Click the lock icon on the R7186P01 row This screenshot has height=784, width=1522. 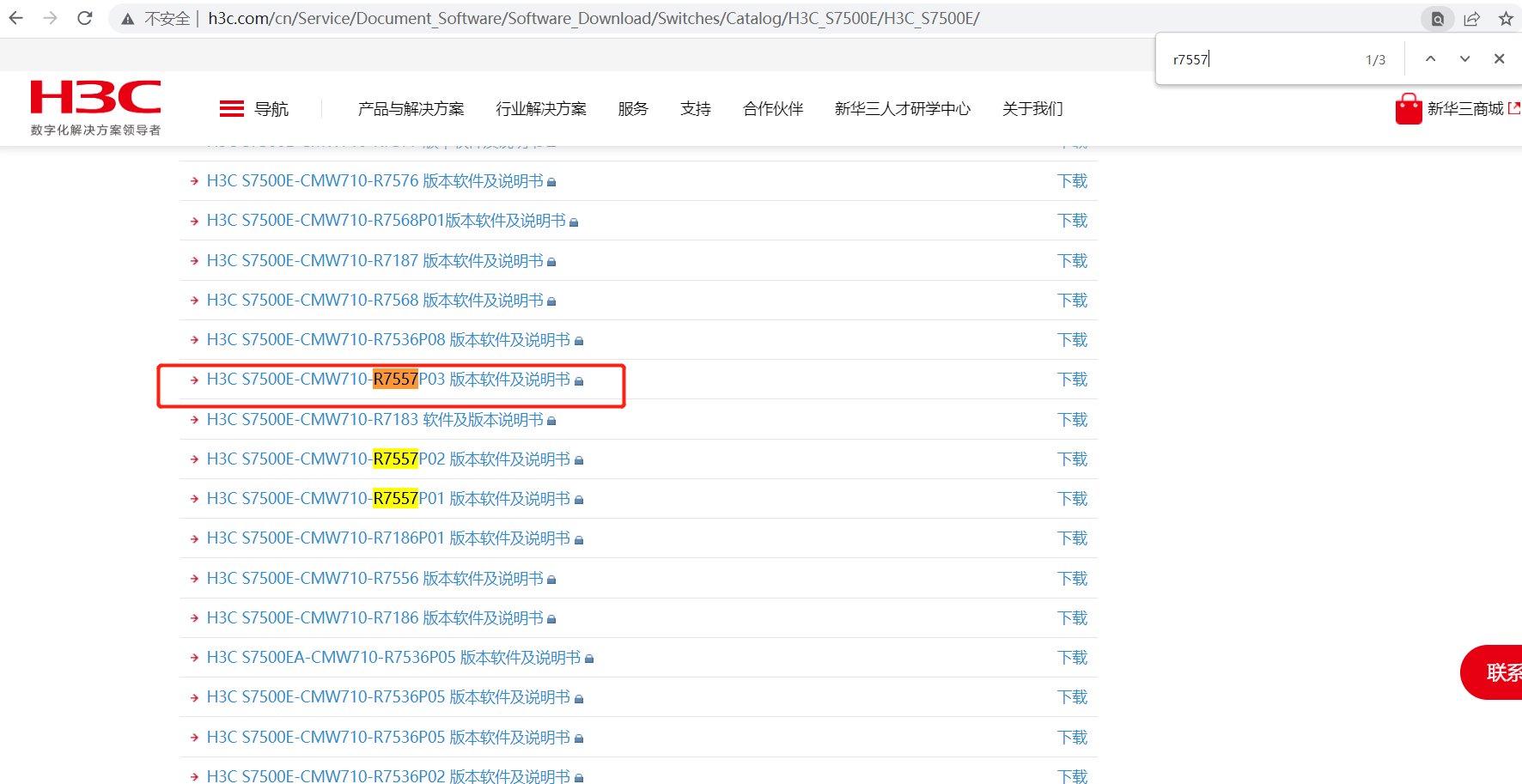tap(579, 539)
